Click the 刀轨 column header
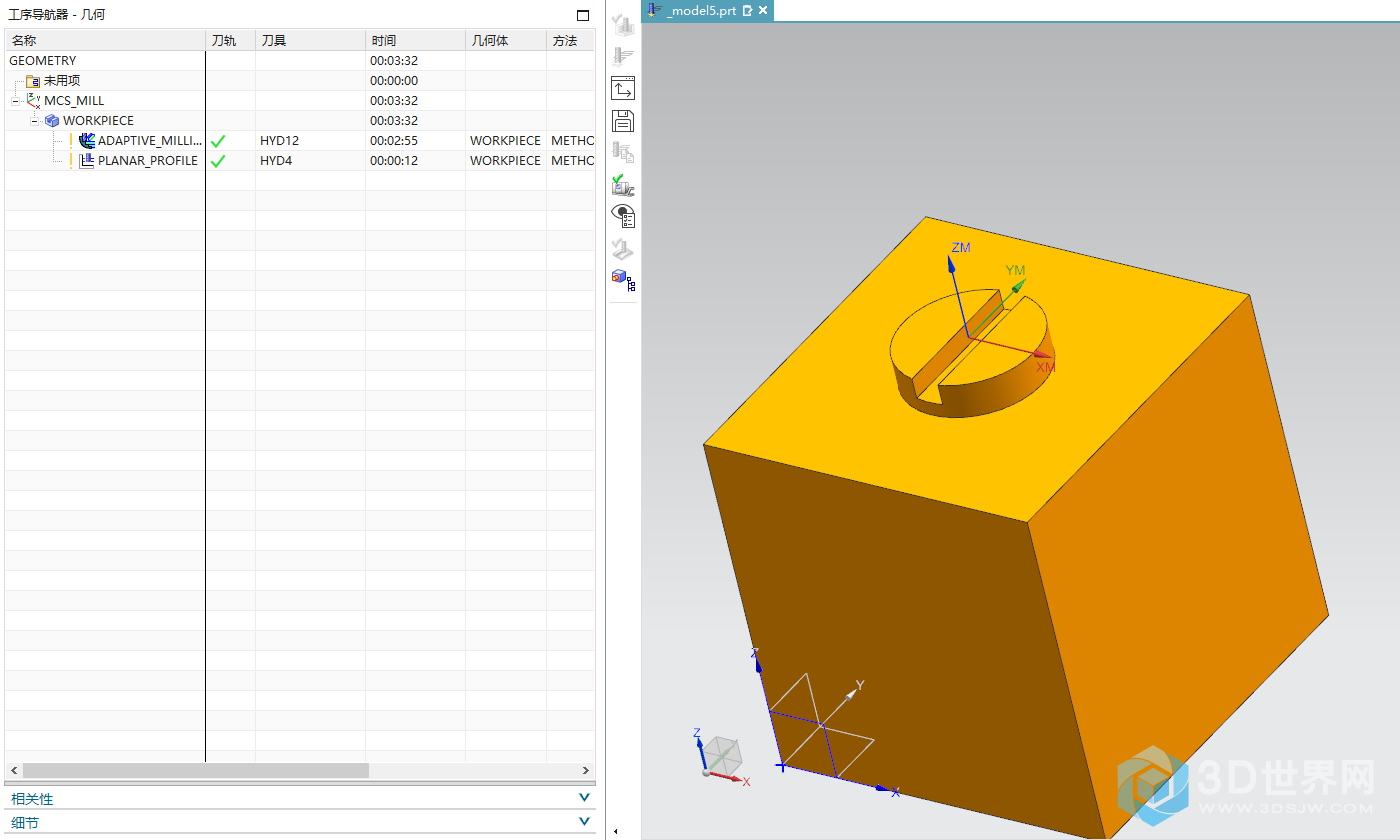Image resolution: width=1400 pixels, height=840 pixels. [230, 40]
